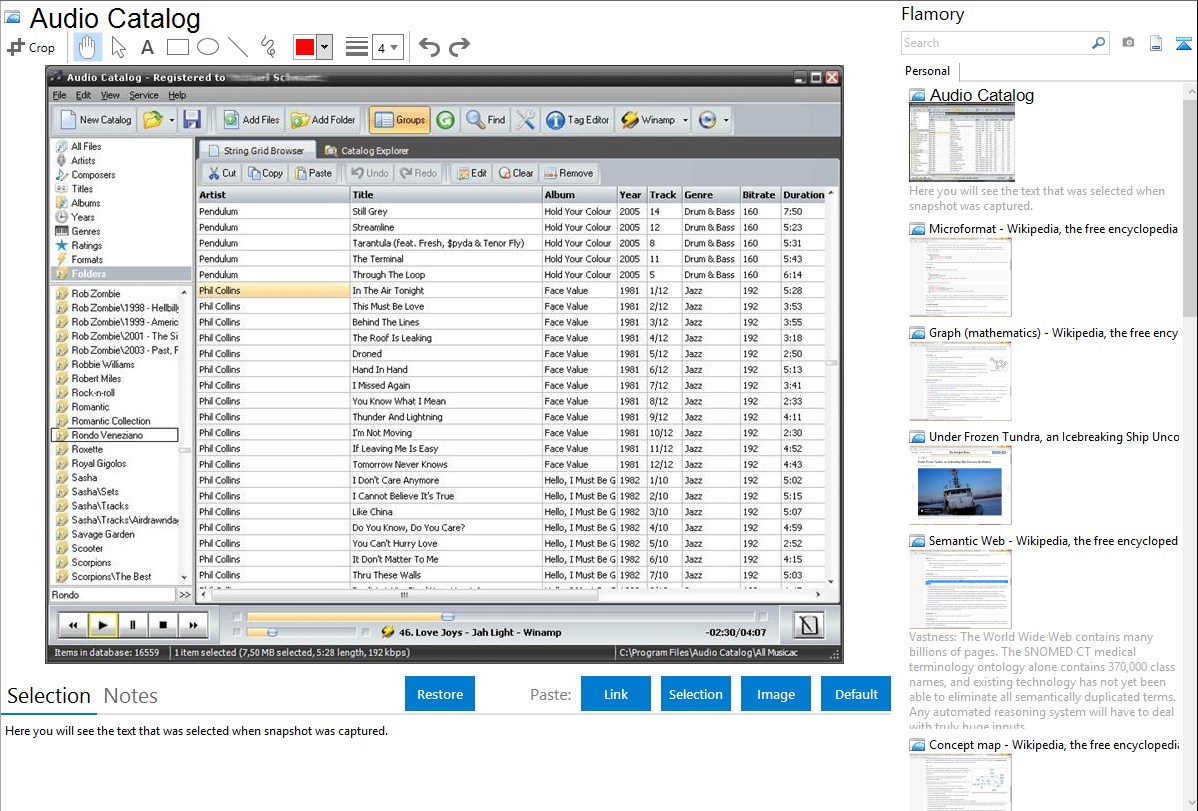Click the Copy button in grid toolbar
This screenshot has width=1198, height=811.
tap(265, 174)
